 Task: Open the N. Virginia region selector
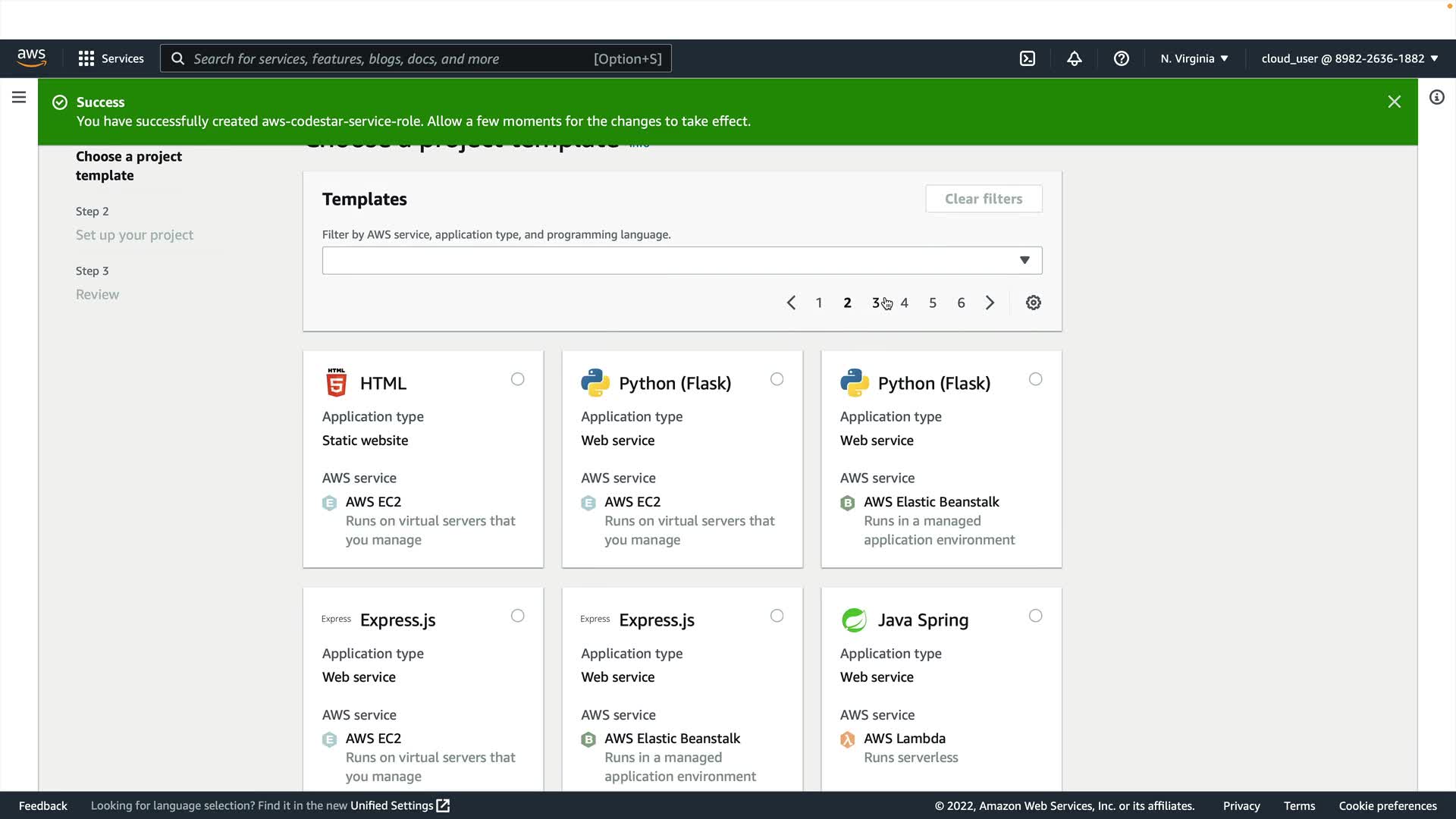(x=1194, y=58)
